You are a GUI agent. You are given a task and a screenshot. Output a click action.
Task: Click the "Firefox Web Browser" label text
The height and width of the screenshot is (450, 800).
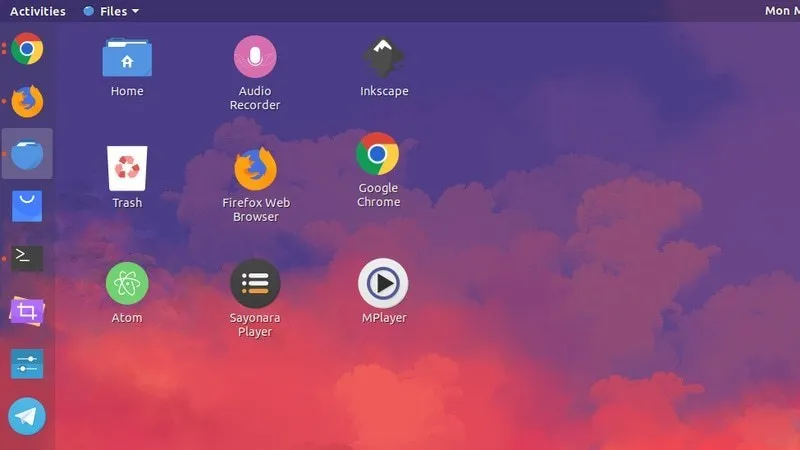[x=256, y=210]
